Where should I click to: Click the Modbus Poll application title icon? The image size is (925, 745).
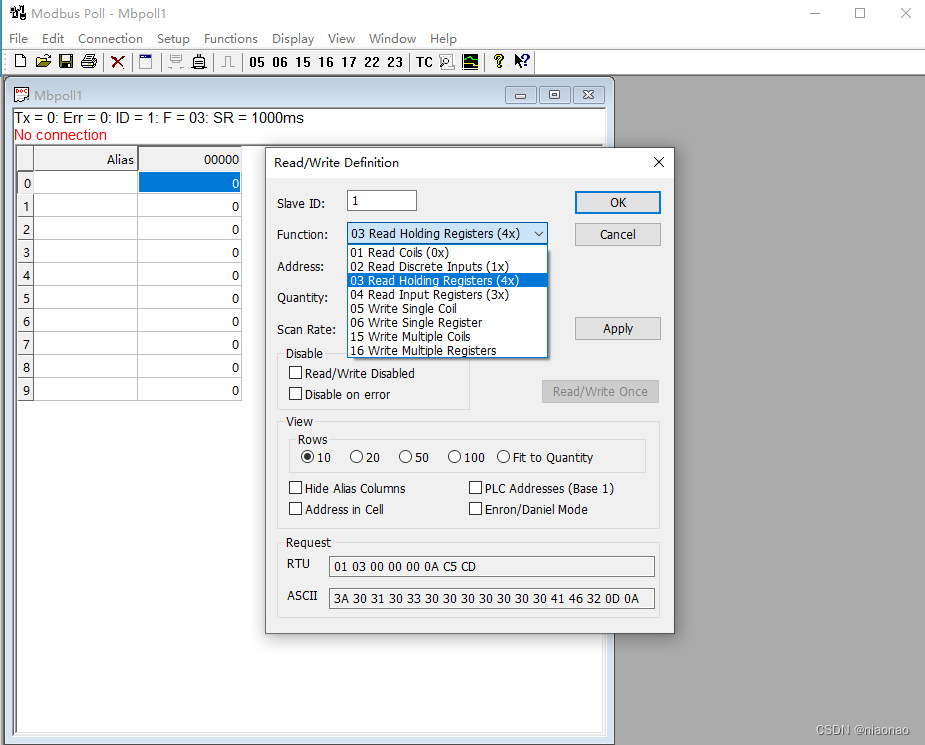(x=18, y=12)
